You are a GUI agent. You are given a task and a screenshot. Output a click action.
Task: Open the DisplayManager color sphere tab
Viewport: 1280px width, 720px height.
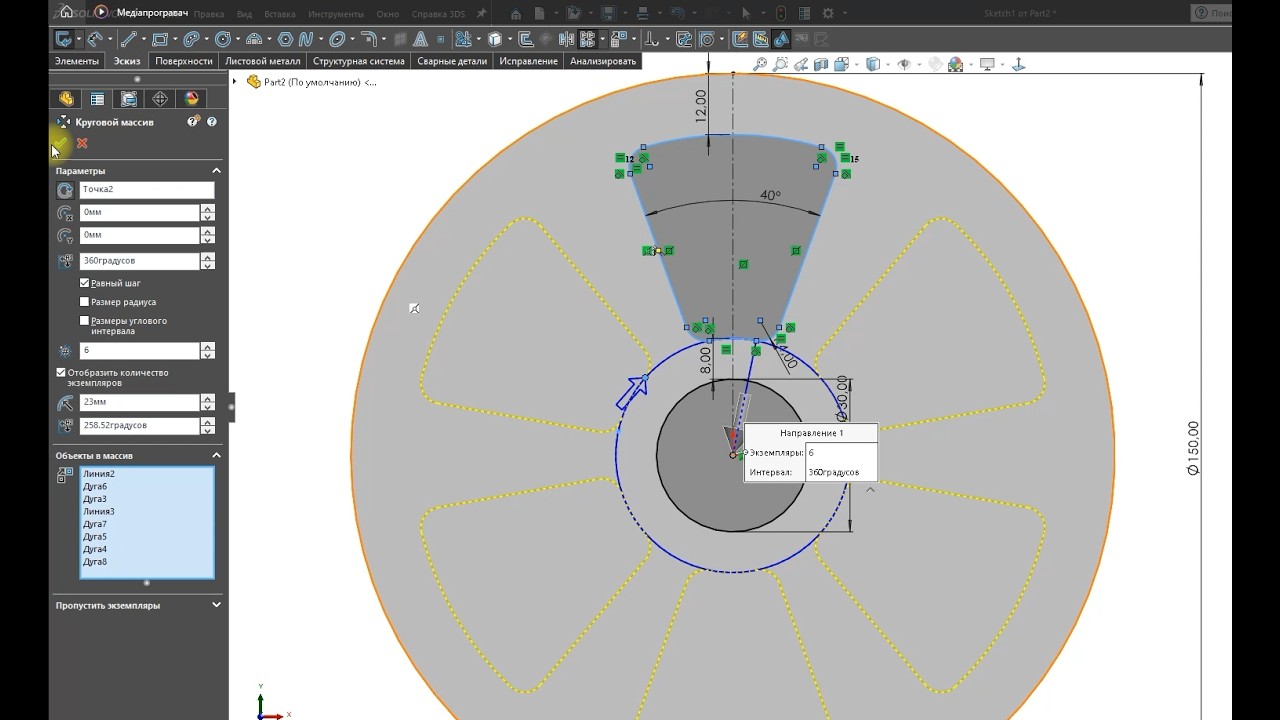point(192,99)
